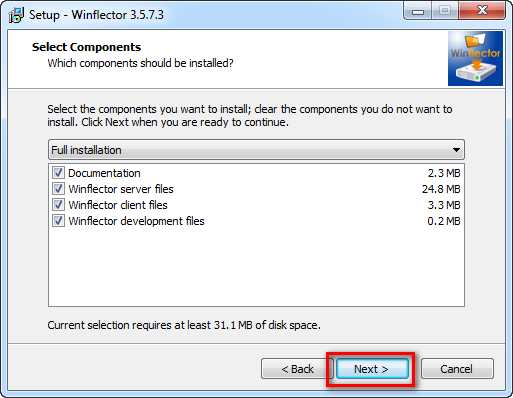
Task: Click the 'Winflector server files' label
Action: coord(121,189)
